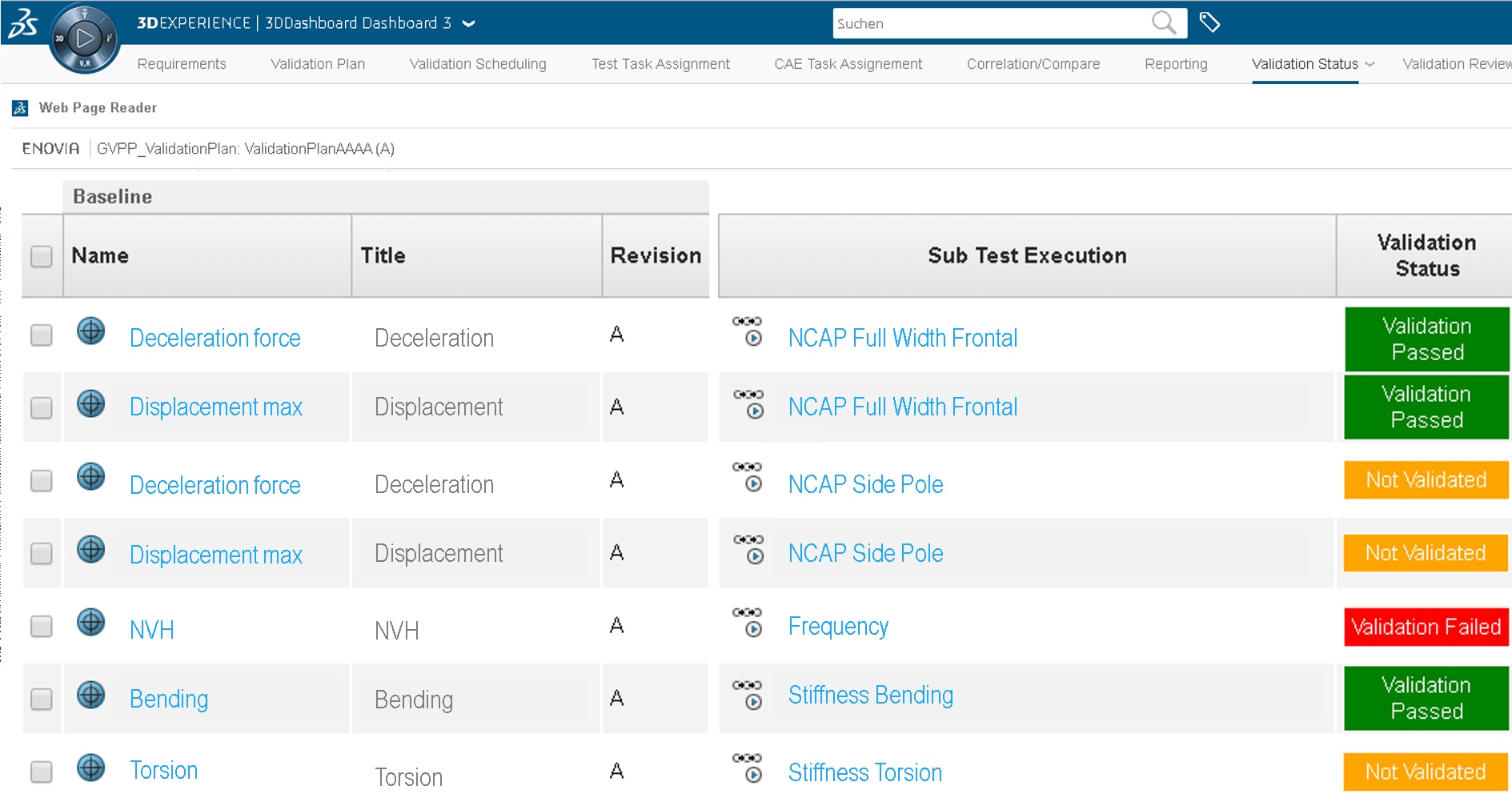Click the Web Page Reader widget icon
This screenshot has width=1512, height=806.
point(21,108)
